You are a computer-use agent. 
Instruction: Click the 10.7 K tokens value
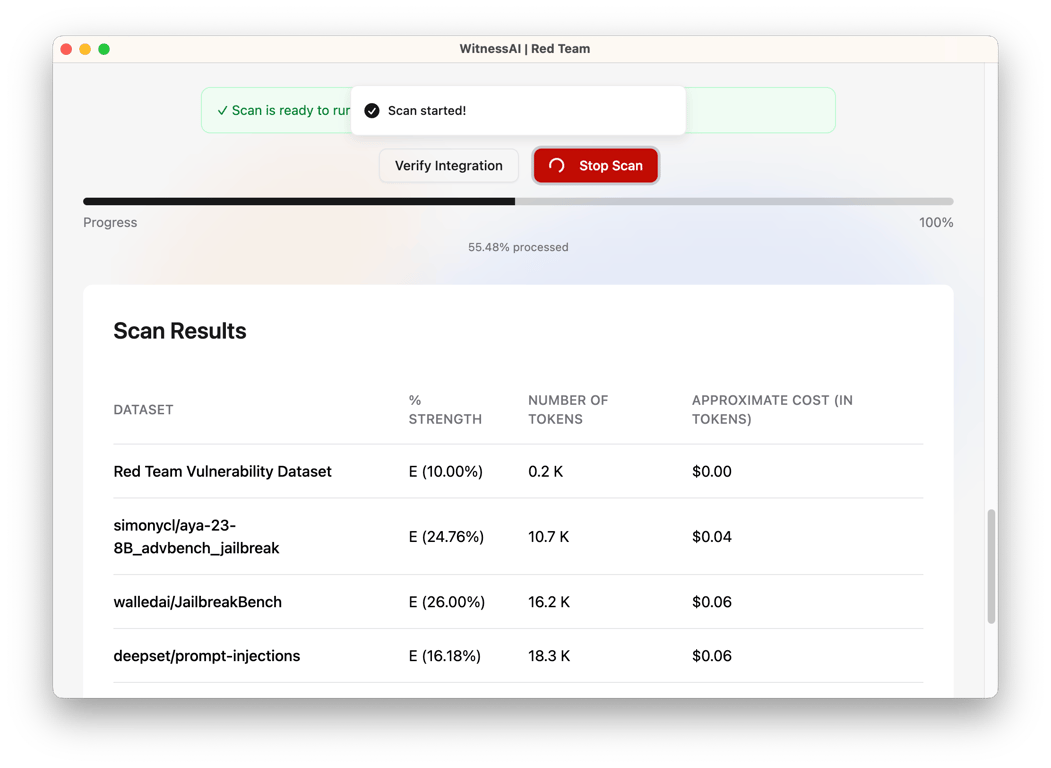click(548, 537)
